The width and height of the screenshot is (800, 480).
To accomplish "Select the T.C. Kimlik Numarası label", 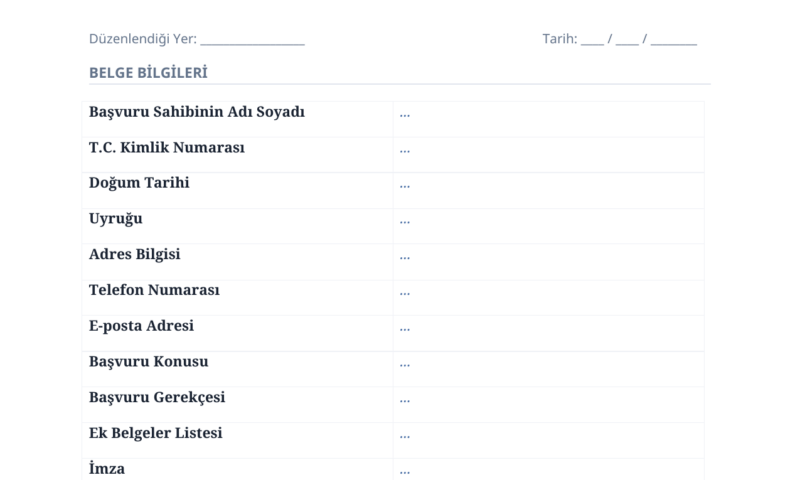I will click(x=167, y=148).
